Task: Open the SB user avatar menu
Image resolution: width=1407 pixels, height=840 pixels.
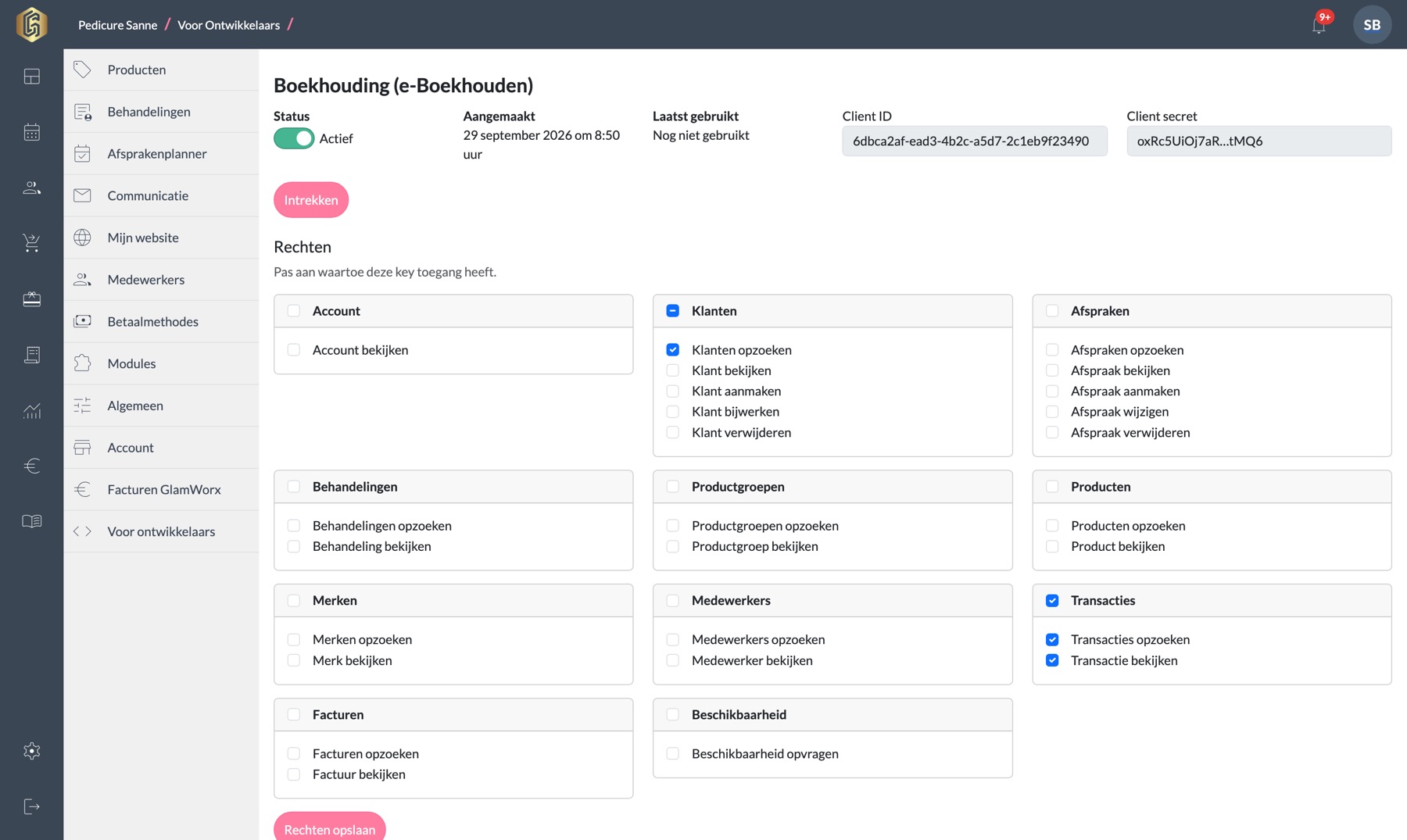Action: pyautogui.click(x=1372, y=24)
